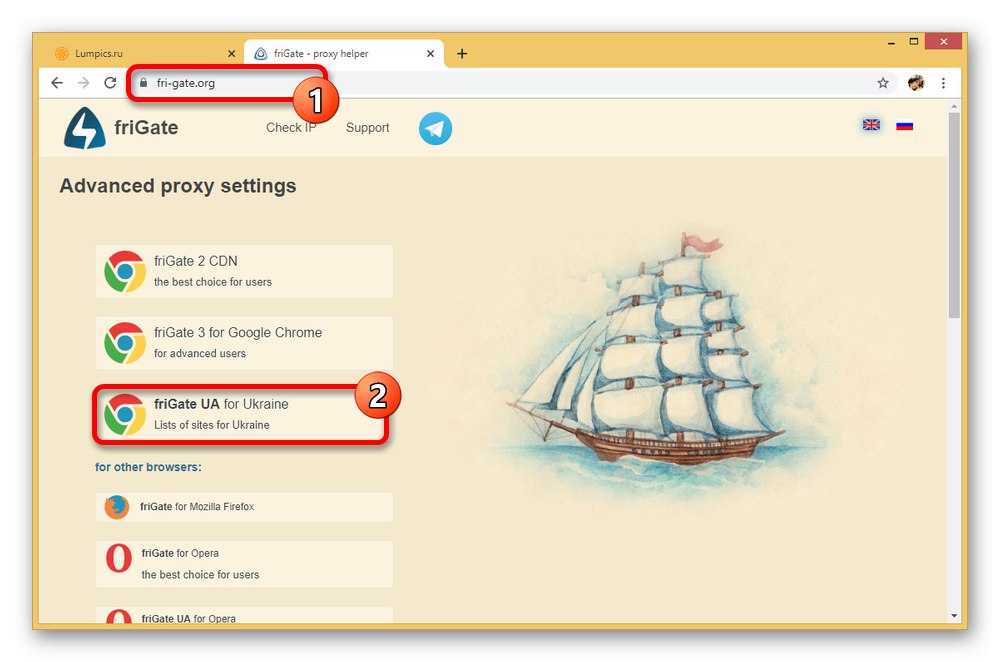Reload the page with the refresh icon

(x=110, y=83)
